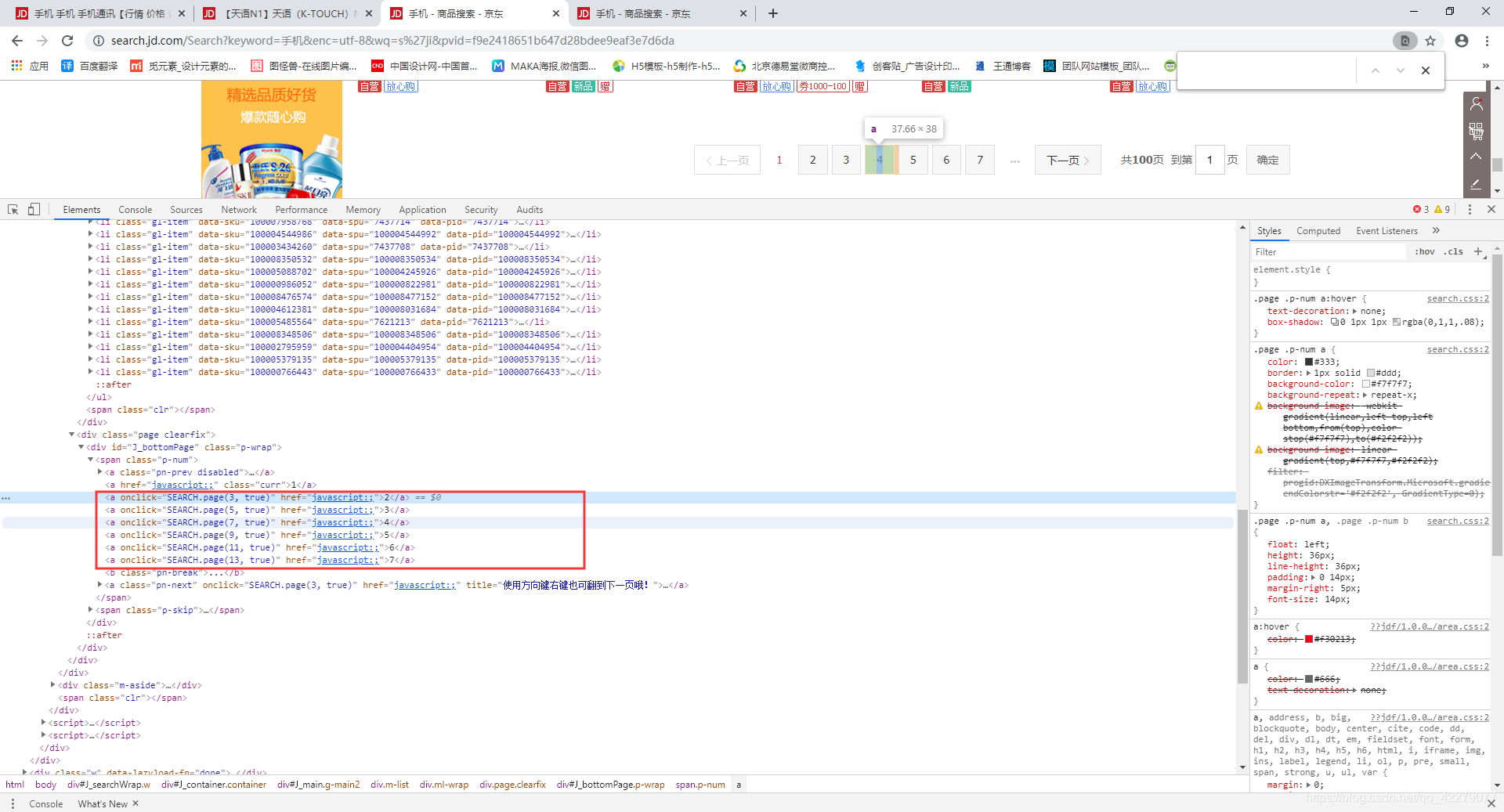1504x812 pixels.
Task: Open color picker for #f7f7f7 swatch
Action: coord(1366,384)
